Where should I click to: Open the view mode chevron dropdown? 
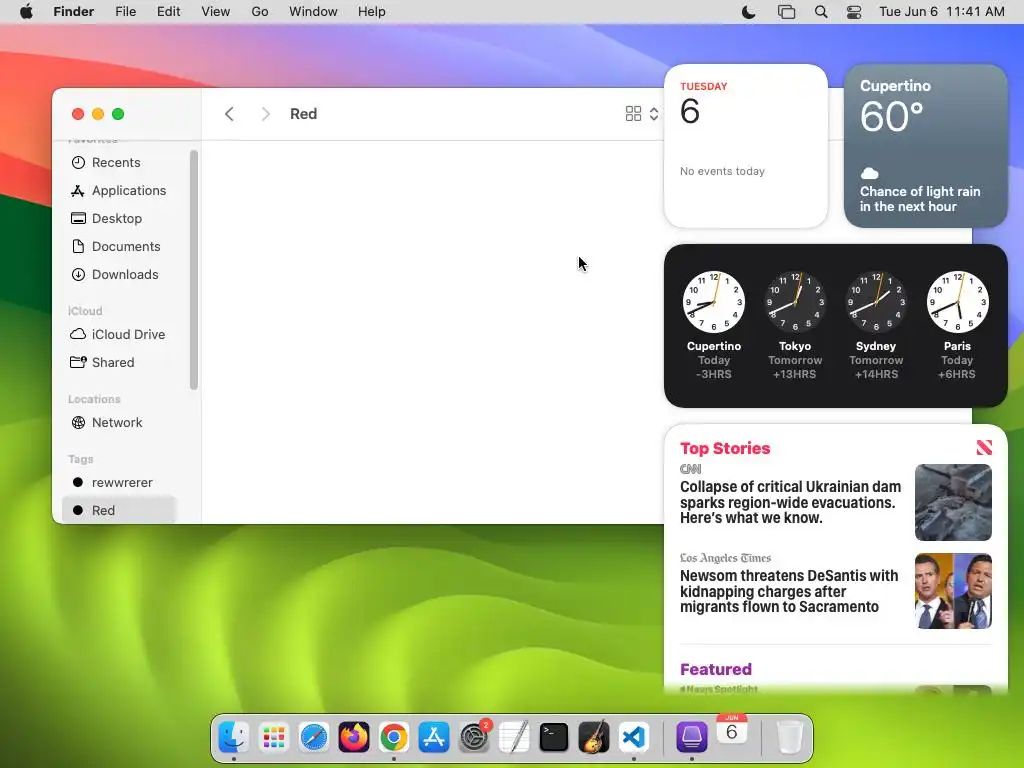click(654, 114)
